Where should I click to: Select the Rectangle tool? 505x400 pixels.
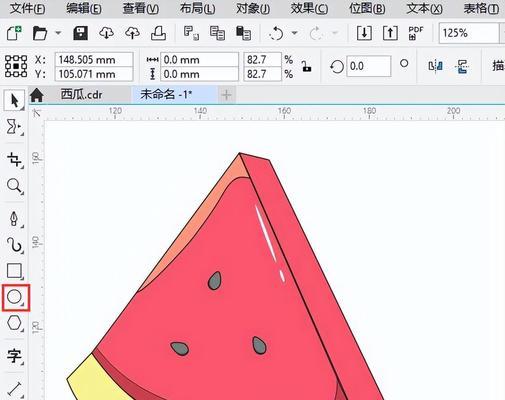click(14, 271)
